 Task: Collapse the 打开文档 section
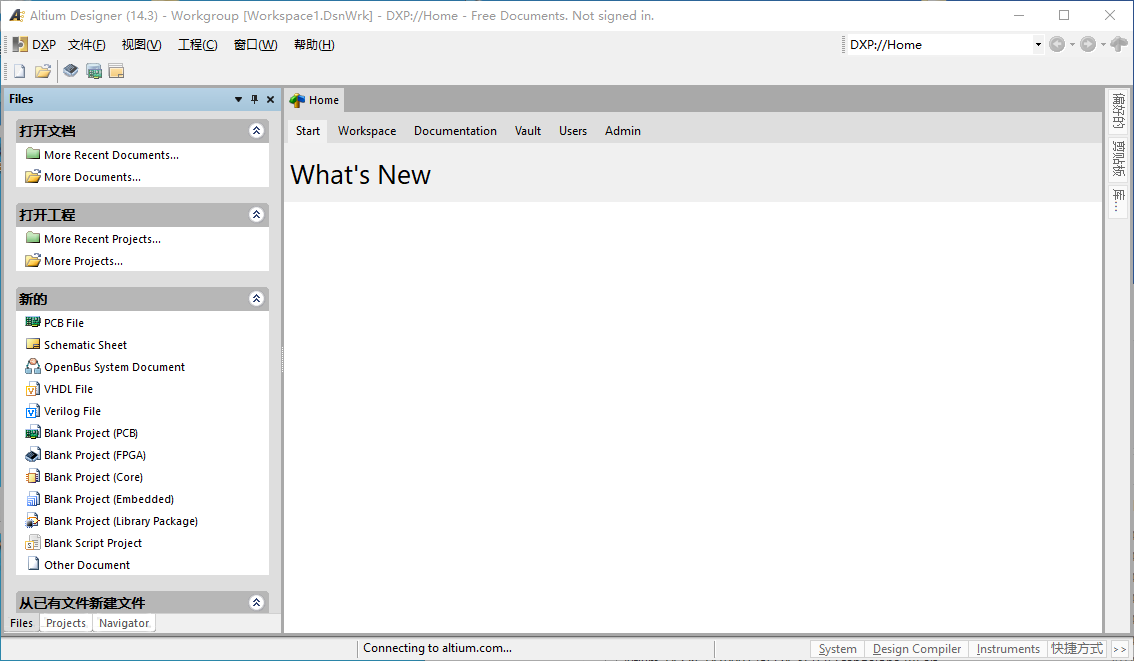click(256, 131)
